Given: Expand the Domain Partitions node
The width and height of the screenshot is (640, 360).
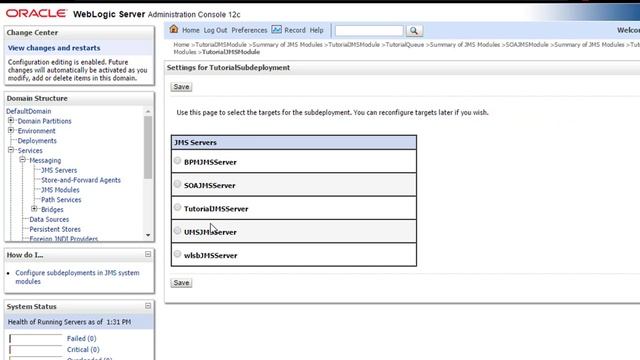Looking at the screenshot, I should pos(11,120).
